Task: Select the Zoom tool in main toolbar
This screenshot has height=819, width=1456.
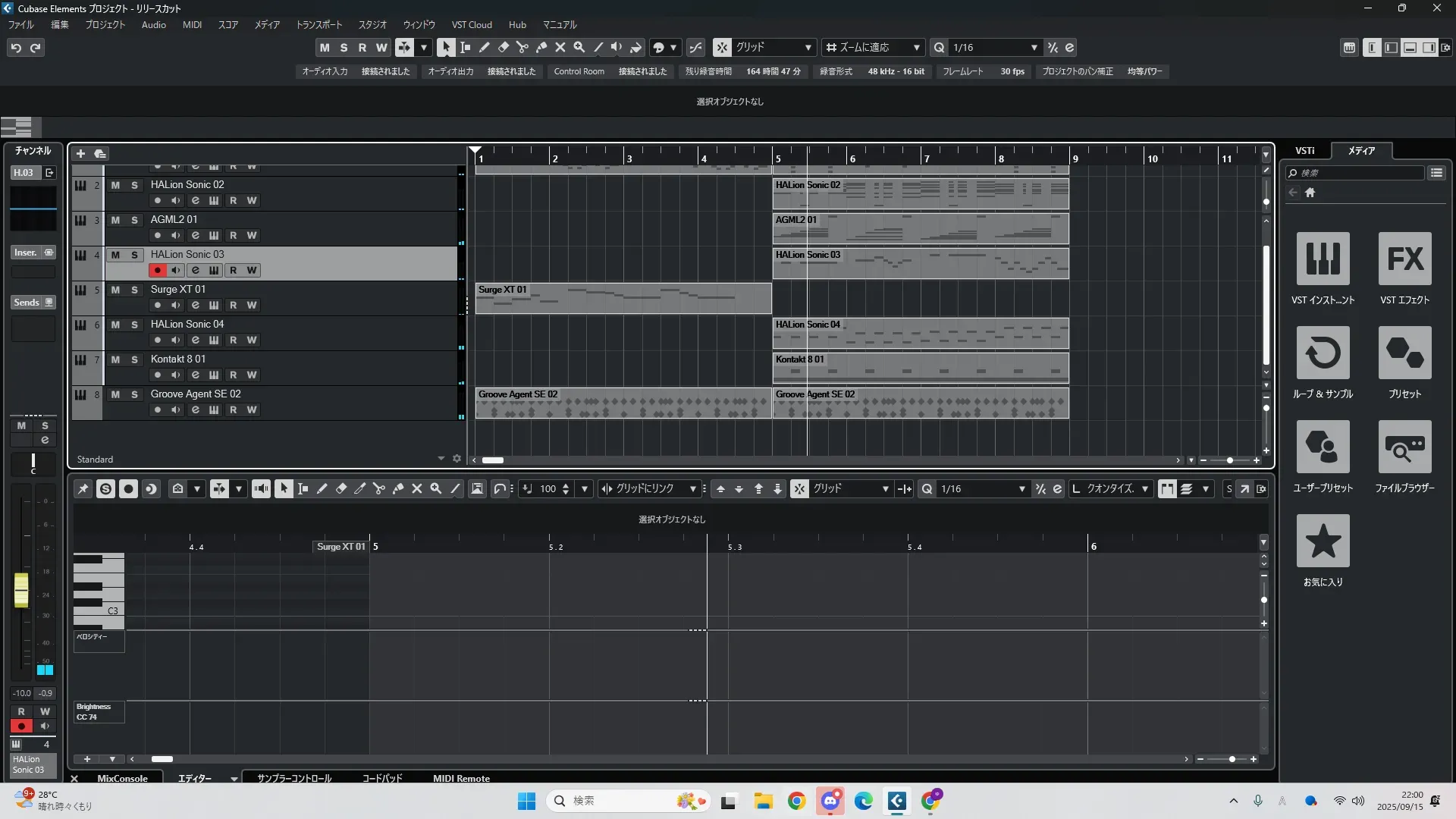Action: pos(579,47)
